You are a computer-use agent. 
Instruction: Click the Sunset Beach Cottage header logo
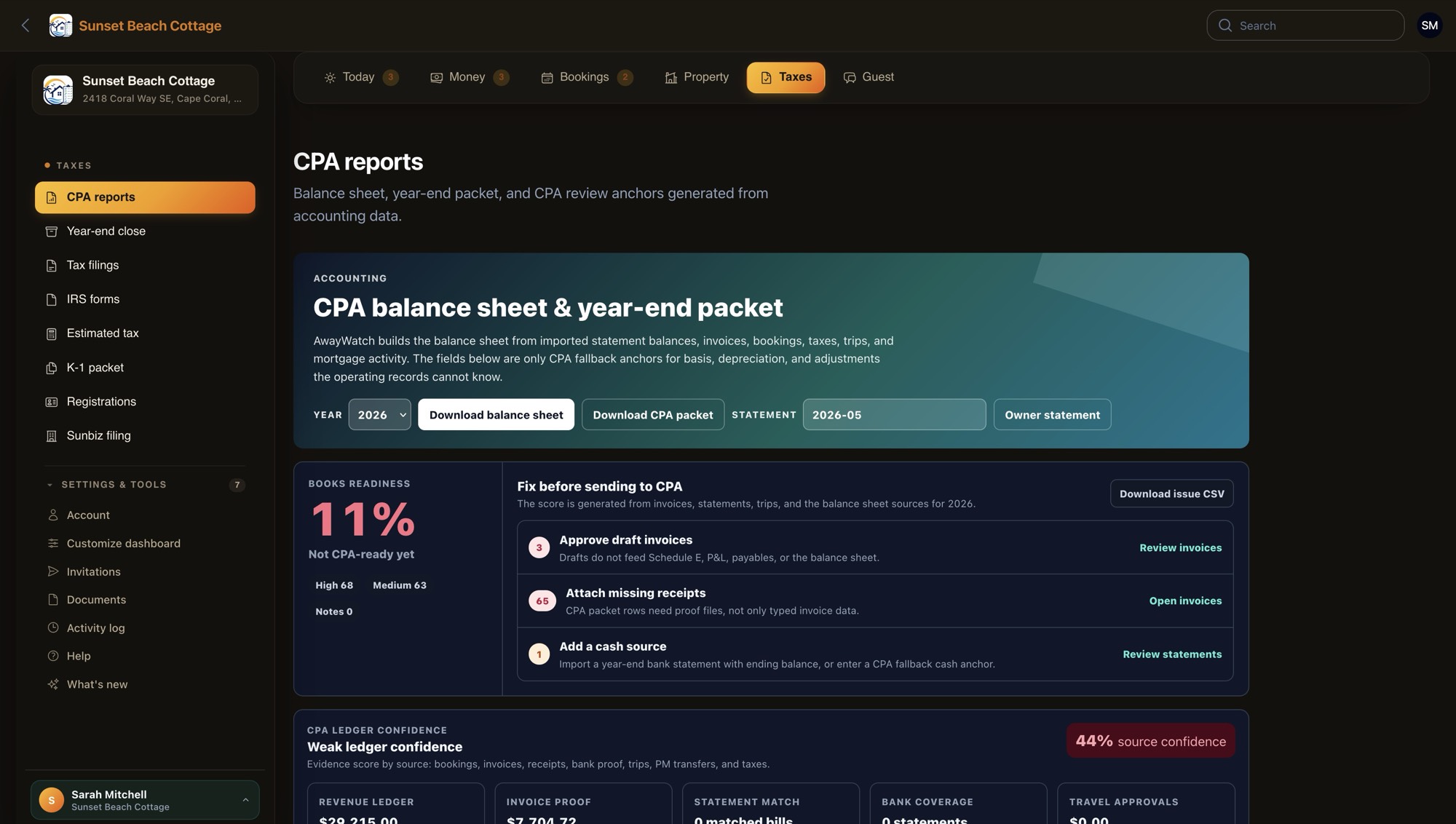click(x=60, y=25)
